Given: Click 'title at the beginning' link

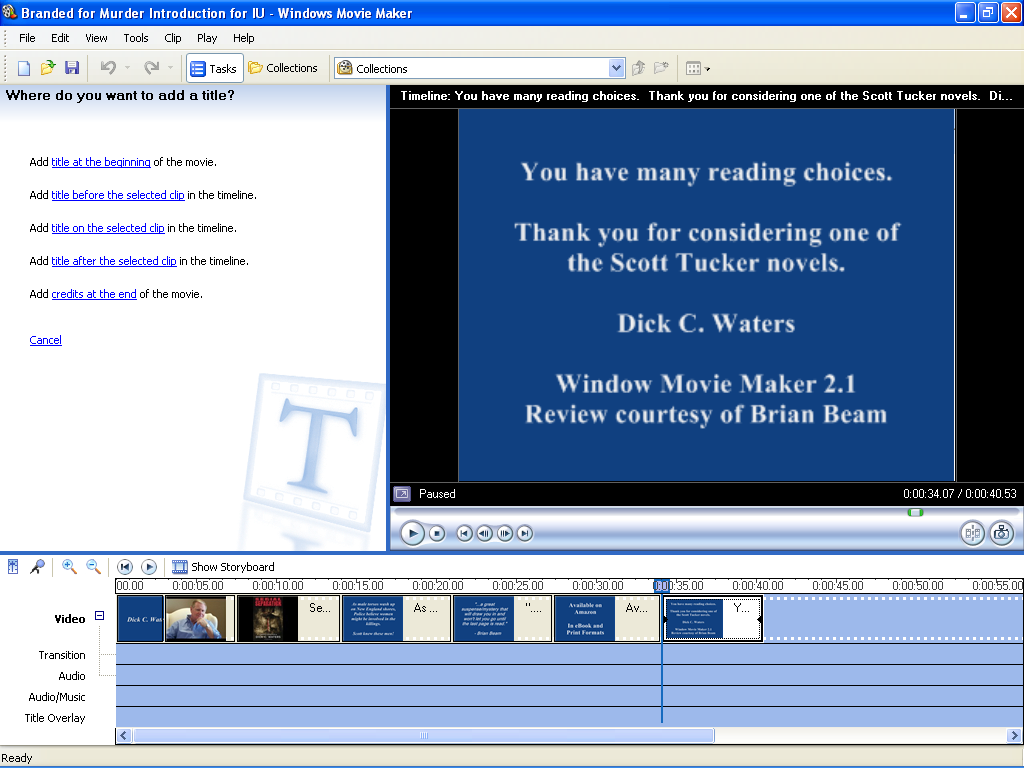Looking at the screenshot, I should point(101,162).
